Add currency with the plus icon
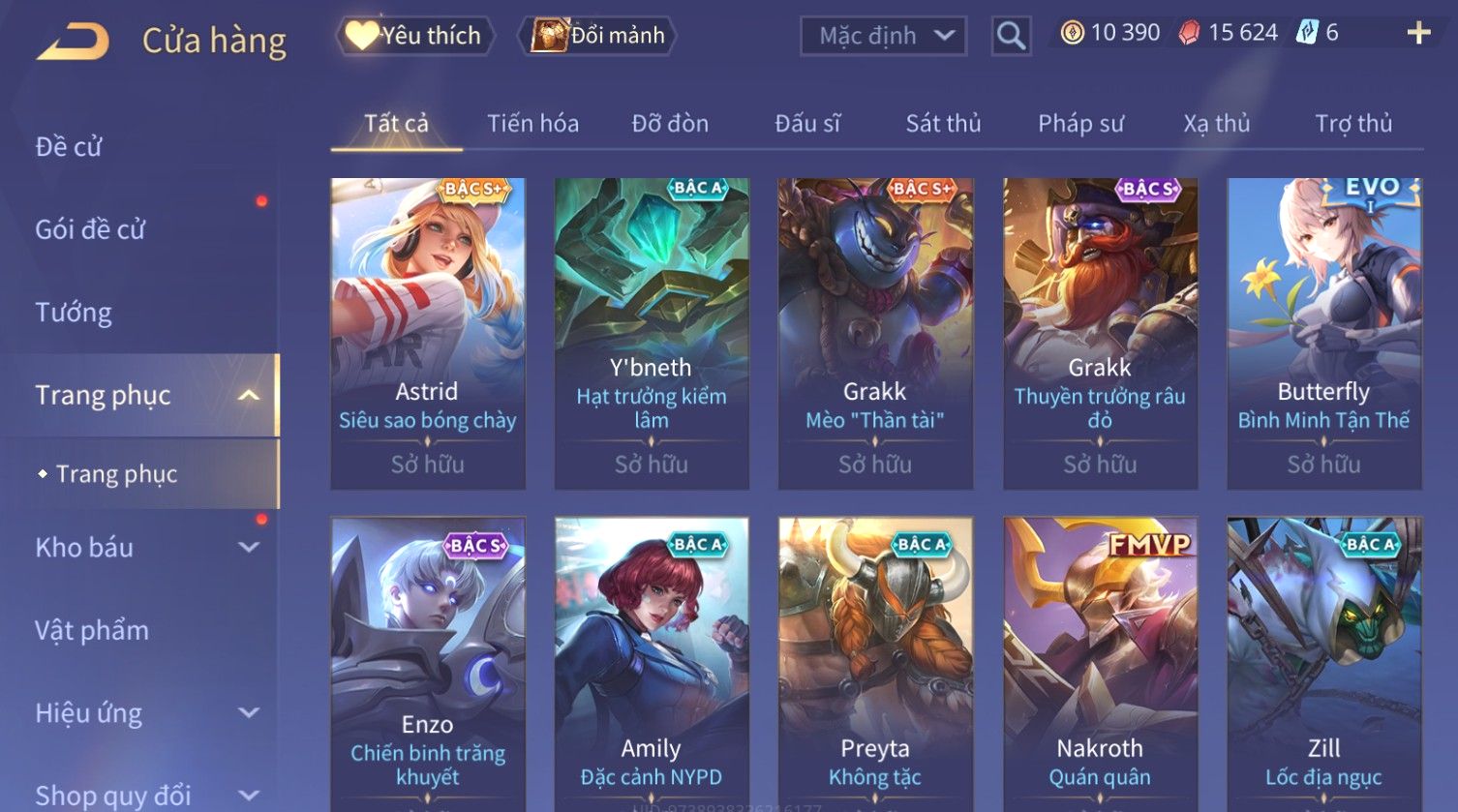The height and width of the screenshot is (812, 1458). (1418, 33)
